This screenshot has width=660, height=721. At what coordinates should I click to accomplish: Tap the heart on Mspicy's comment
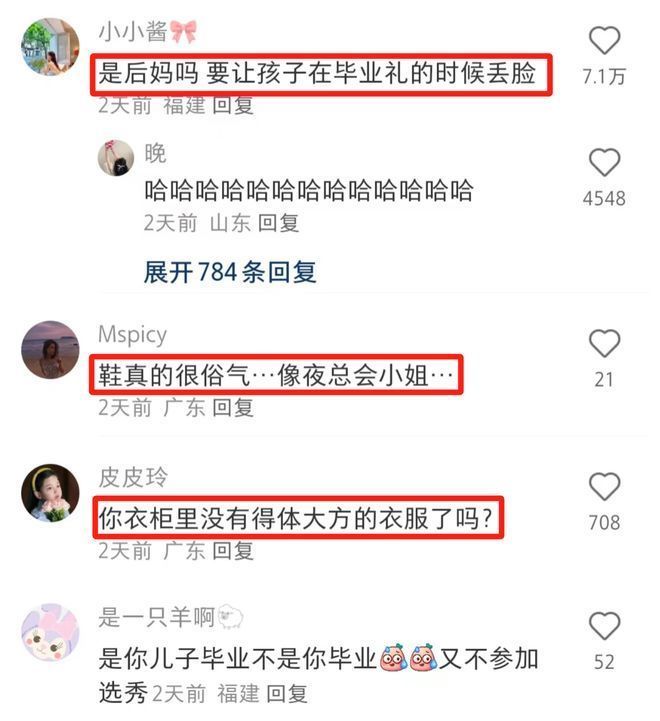[604, 343]
